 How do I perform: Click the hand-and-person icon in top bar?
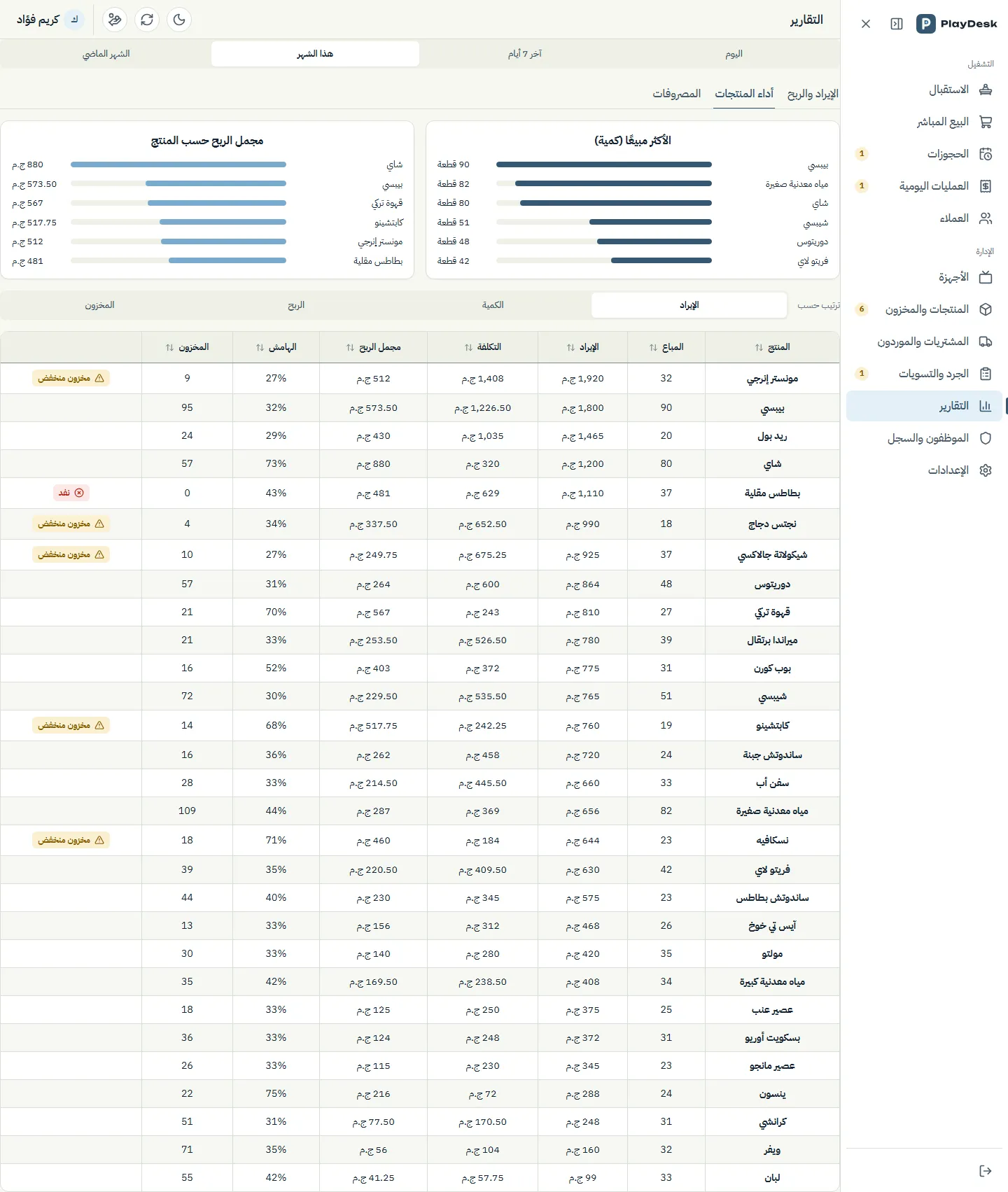click(115, 20)
